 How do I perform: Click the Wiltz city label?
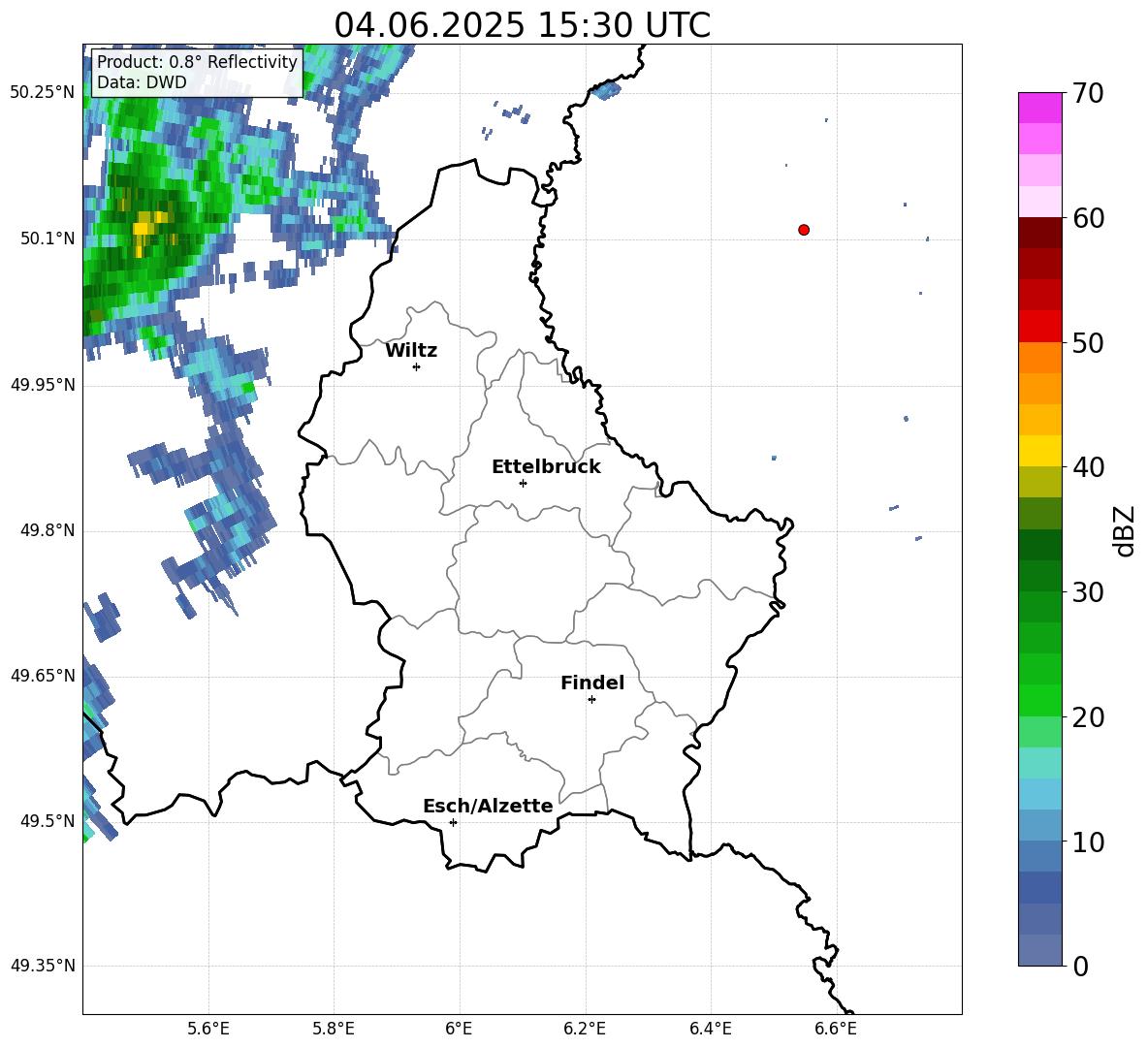(411, 351)
